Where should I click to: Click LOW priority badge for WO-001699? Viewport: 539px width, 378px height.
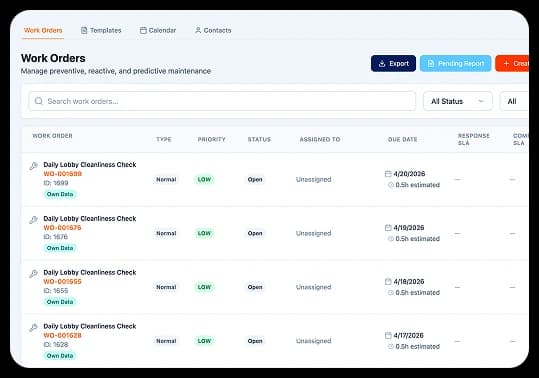click(x=204, y=179)
